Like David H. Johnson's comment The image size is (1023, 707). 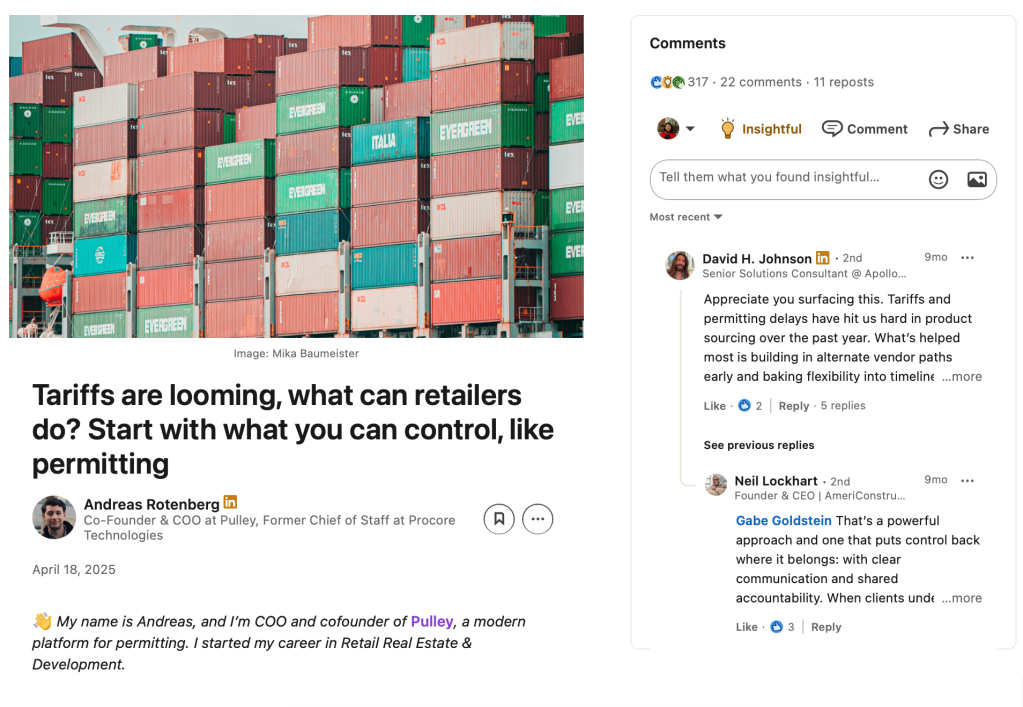pyautogui.click(x=715, y=406)
